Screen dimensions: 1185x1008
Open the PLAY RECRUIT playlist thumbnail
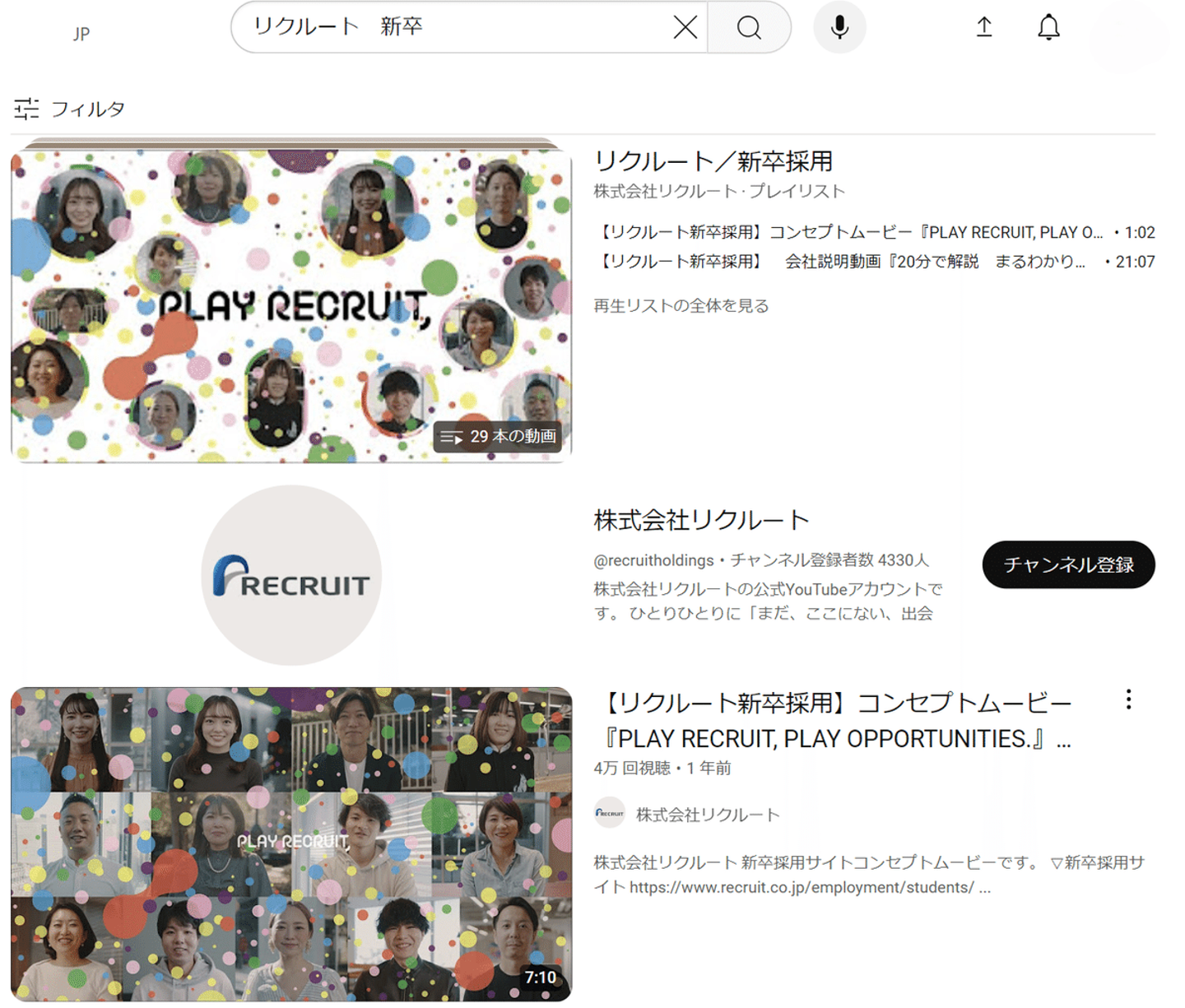(x=291, y=300)
